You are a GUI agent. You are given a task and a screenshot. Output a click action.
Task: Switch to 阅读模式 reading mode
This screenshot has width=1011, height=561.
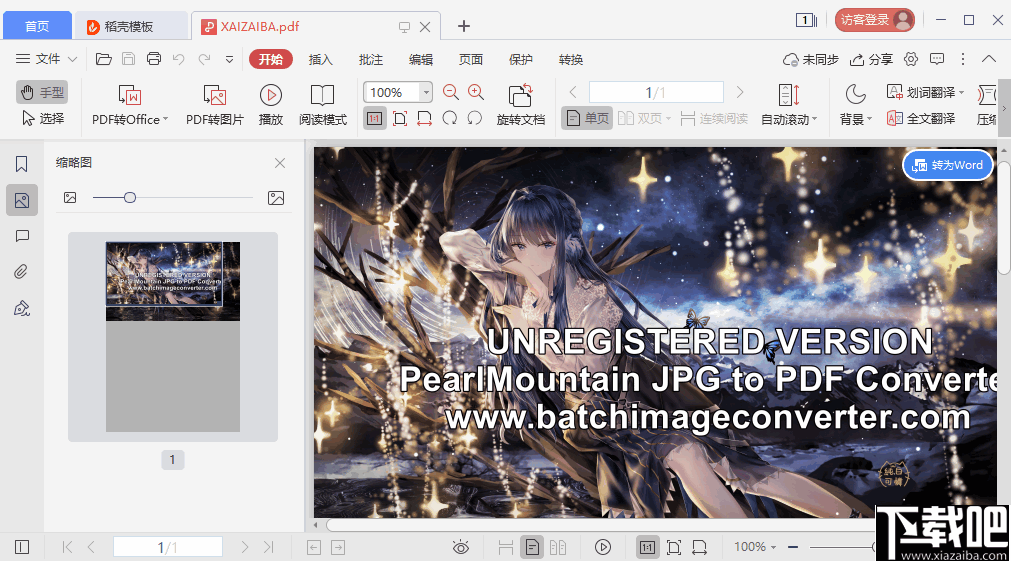pos(322,105)
